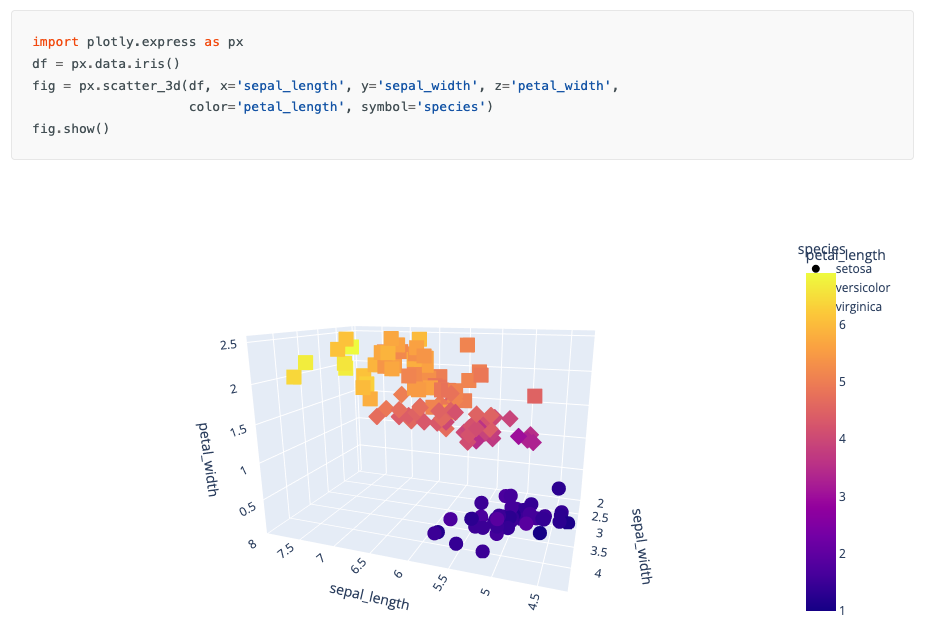The image size is (931, 643).
Task: Click the top-right orange square marker
Action: point(467,345)
